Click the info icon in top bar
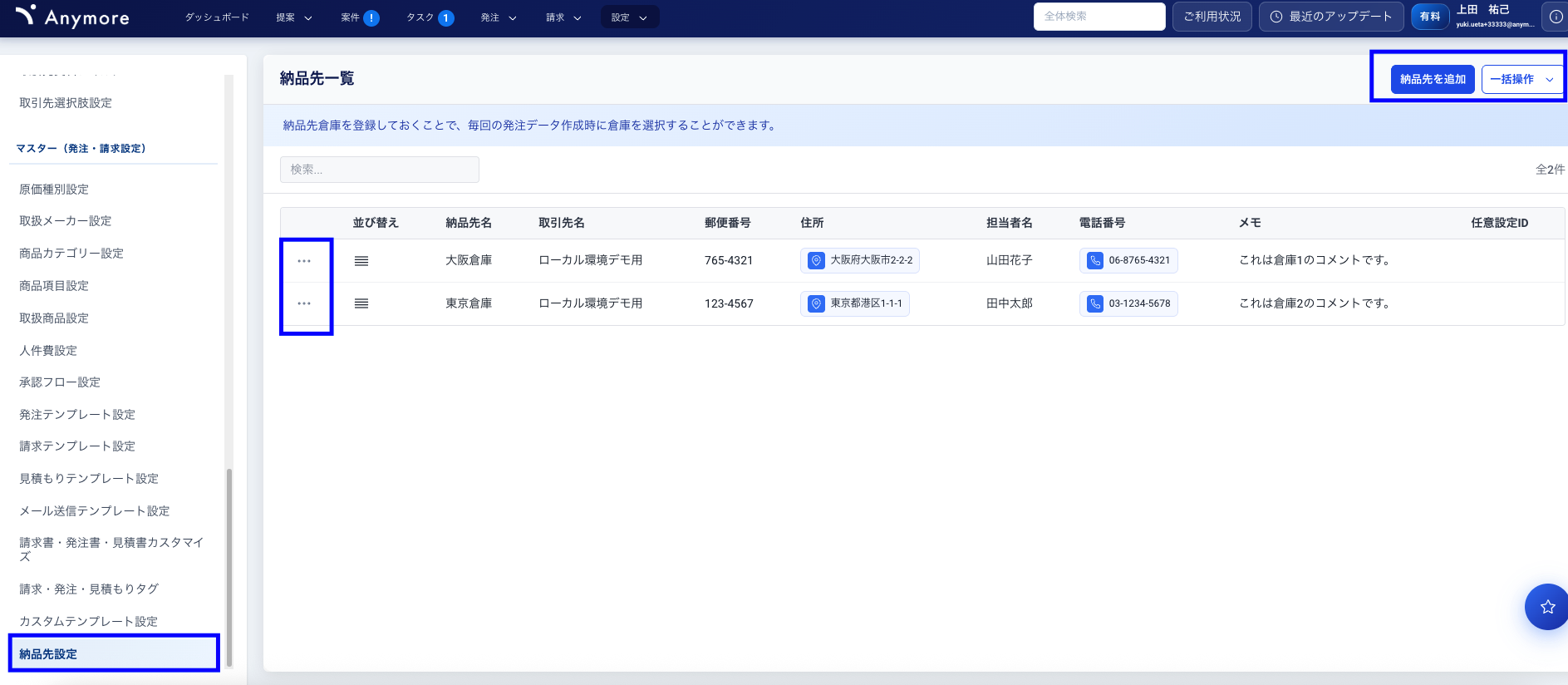The width and height of the screenshot is (1568, 685). click(x=1556, y=17)
